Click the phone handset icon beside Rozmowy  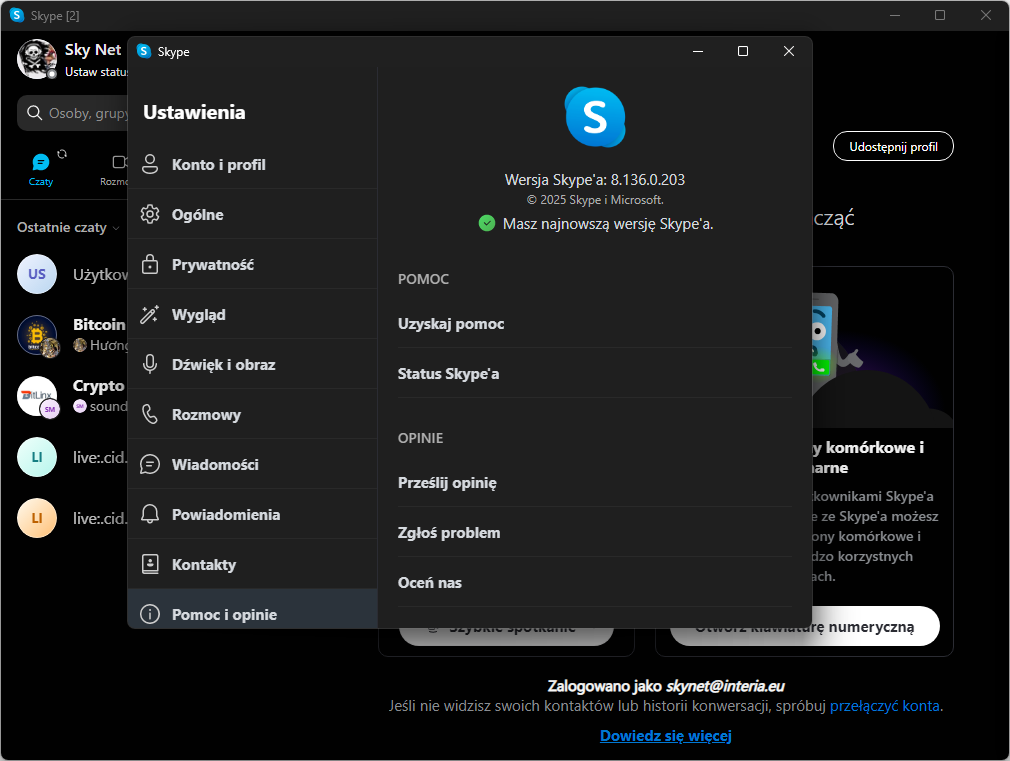point(150,414)
